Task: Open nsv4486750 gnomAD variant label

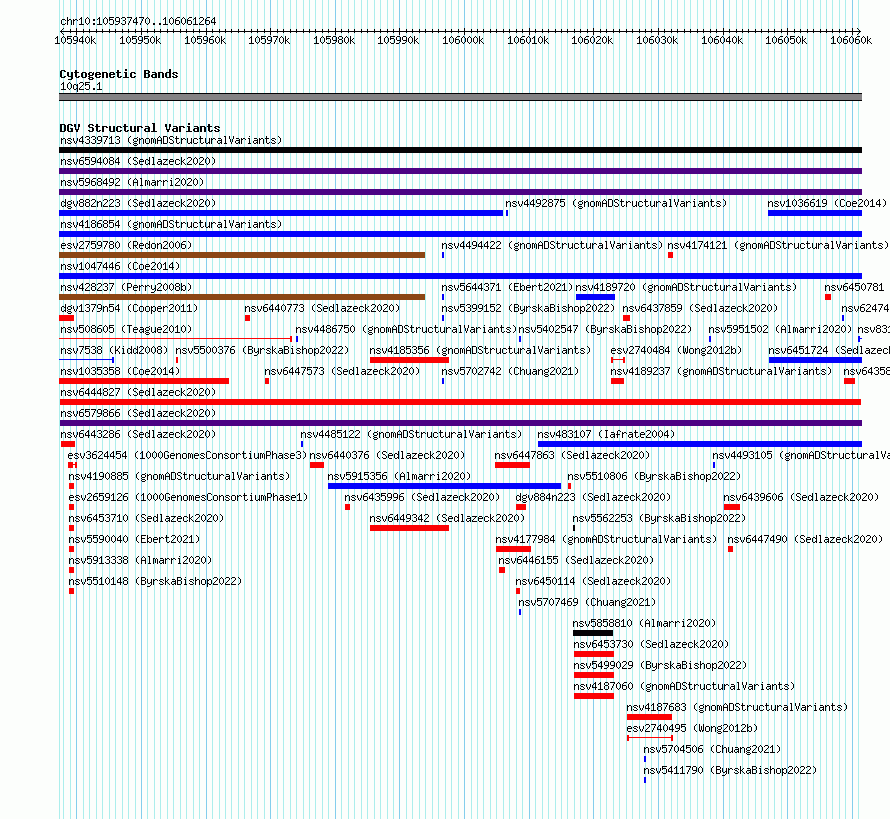Action: point(406,329)
